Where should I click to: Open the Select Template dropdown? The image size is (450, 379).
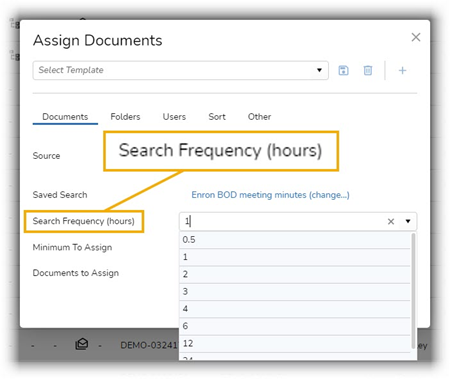pyautogui.click(x=181, y=70)
